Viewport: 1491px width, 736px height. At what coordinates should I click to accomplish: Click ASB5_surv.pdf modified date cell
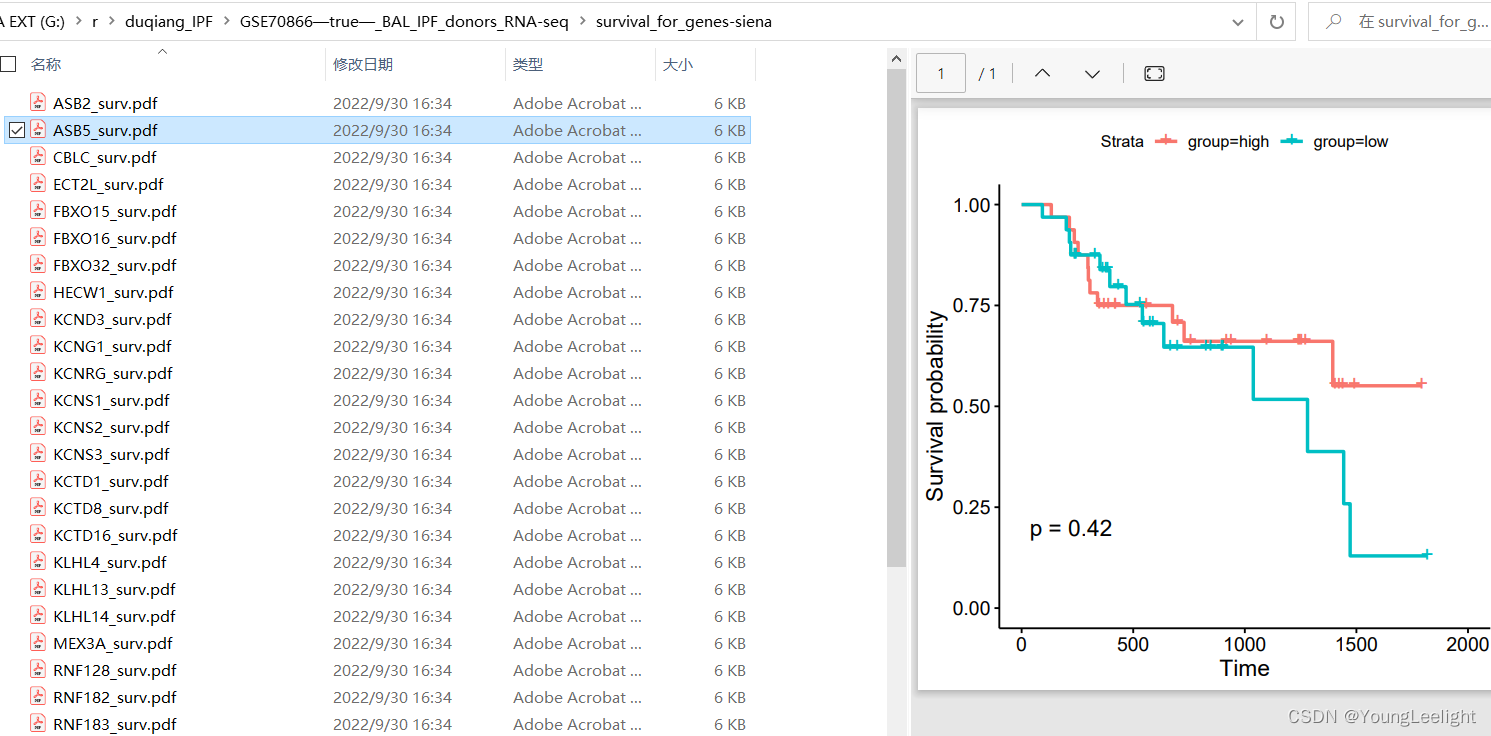point(392,130)
